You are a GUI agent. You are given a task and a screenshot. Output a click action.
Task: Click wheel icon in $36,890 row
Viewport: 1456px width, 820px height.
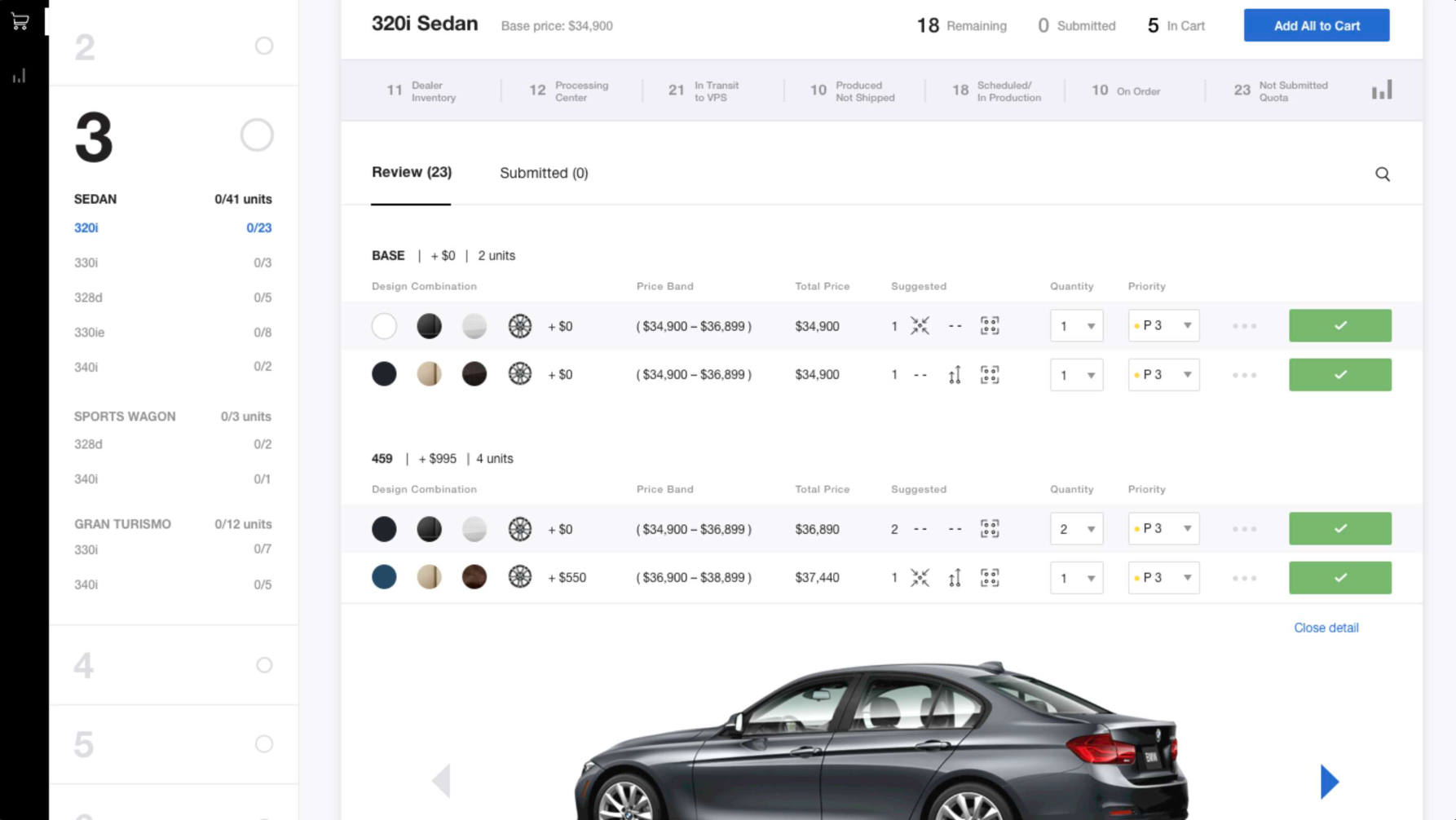(x=520, y=529)
